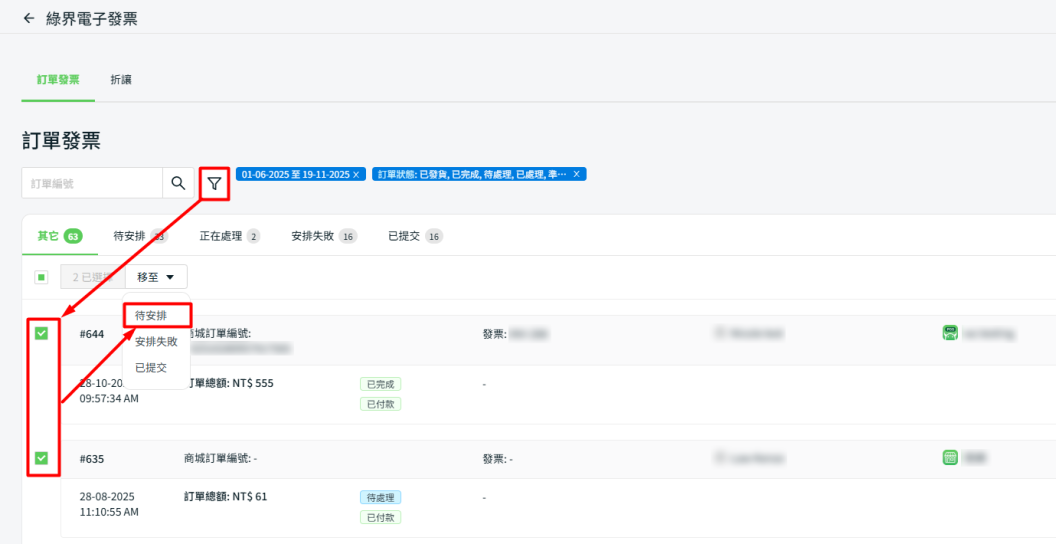Click the back arrow beside 綠界電子發票

[28, 18]
